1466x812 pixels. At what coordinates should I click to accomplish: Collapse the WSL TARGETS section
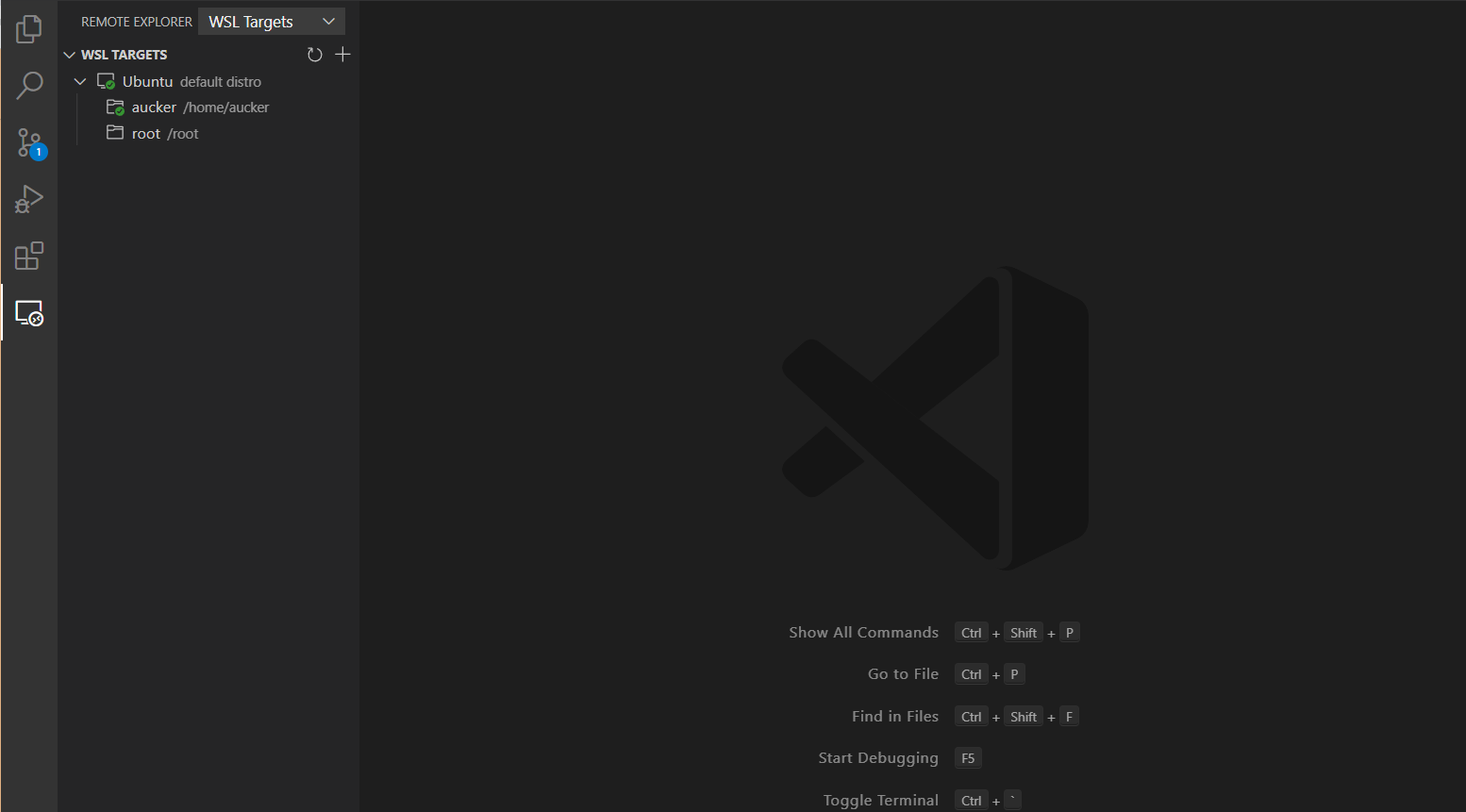[x=69, y=55]
